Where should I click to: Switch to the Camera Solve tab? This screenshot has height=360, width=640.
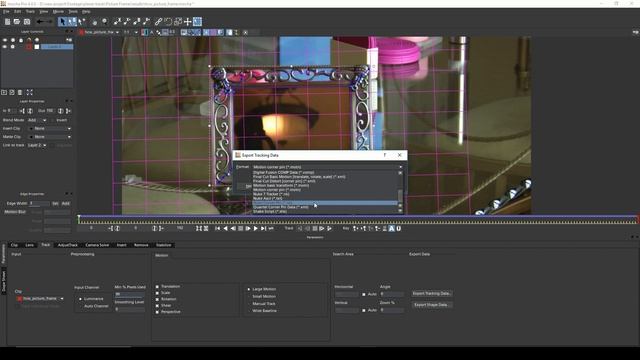tap(97, 245)
